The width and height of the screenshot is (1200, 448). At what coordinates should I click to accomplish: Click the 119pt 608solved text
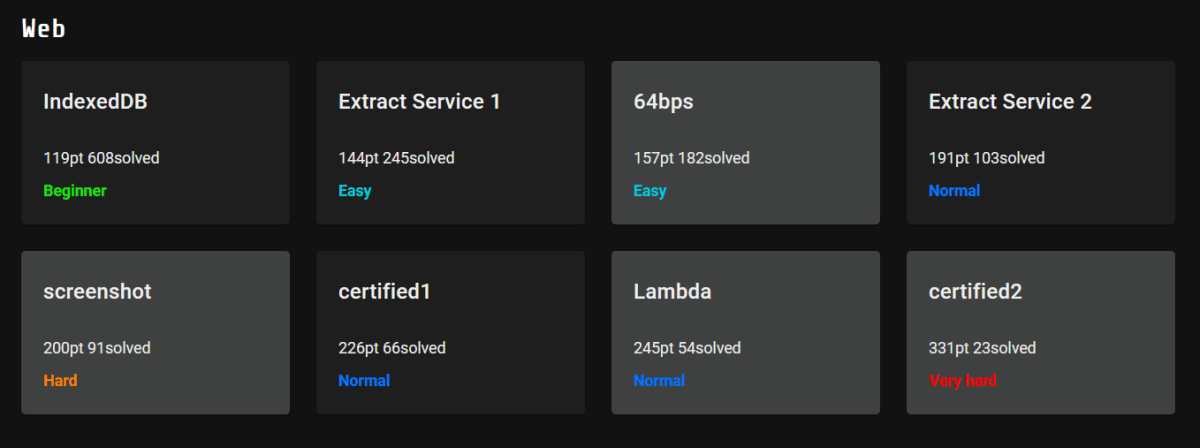tap(101, 158)
